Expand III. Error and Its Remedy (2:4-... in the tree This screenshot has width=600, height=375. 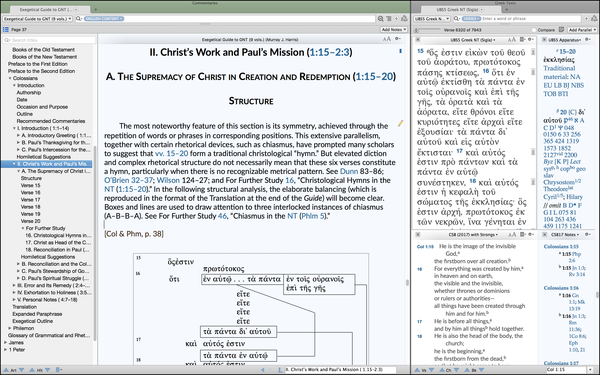[14, 285]
